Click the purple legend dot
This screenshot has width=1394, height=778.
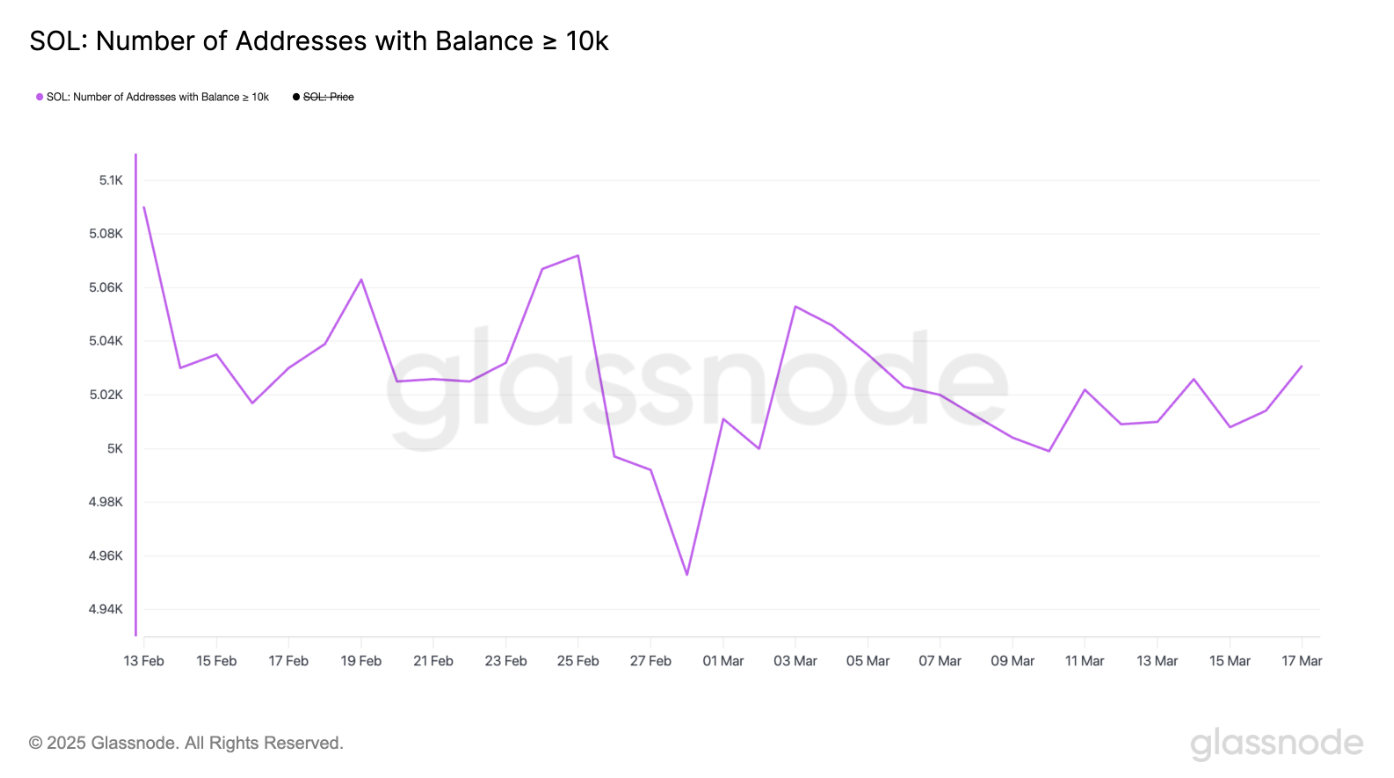point(39,97)
